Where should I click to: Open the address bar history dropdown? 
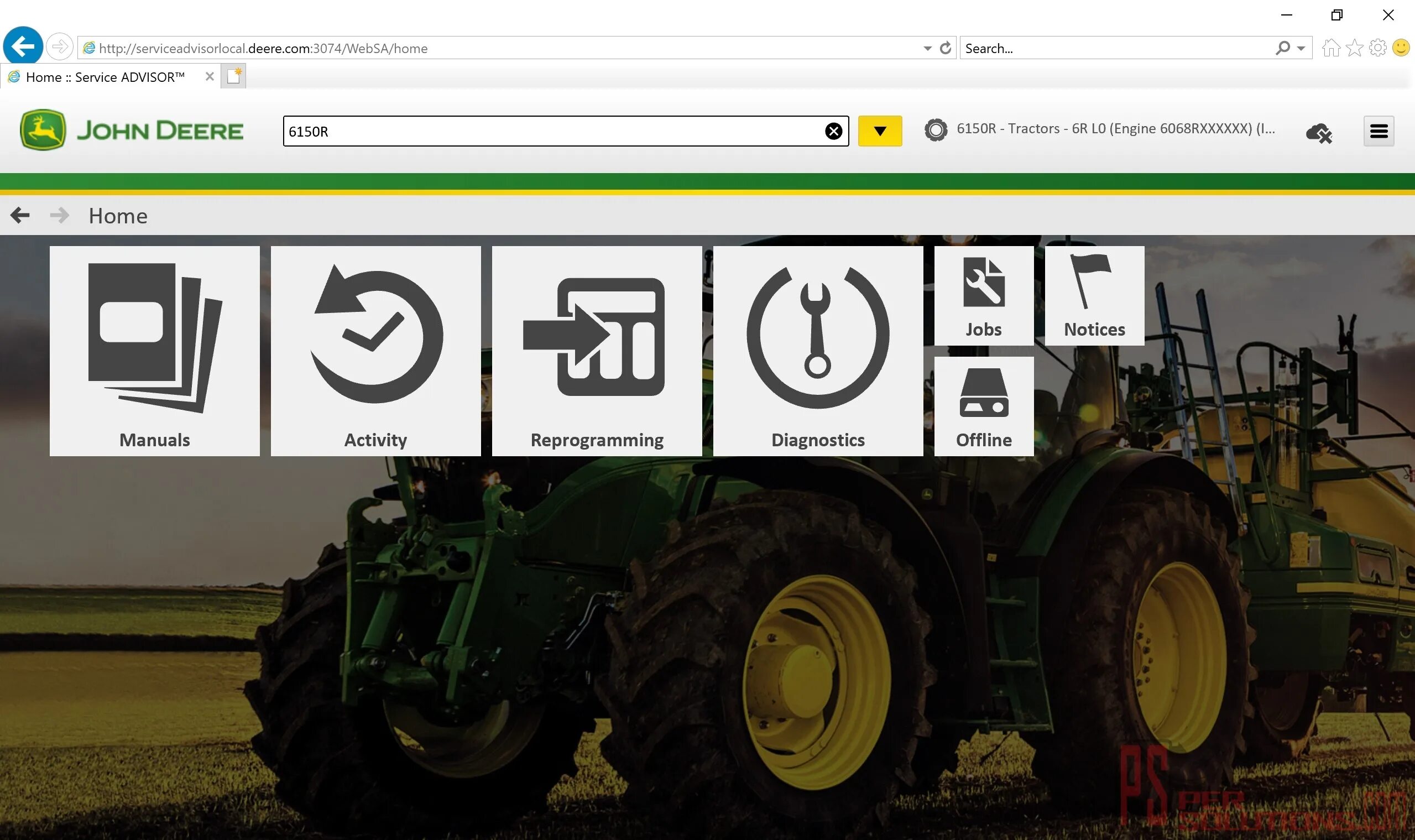tap(927, 49)
